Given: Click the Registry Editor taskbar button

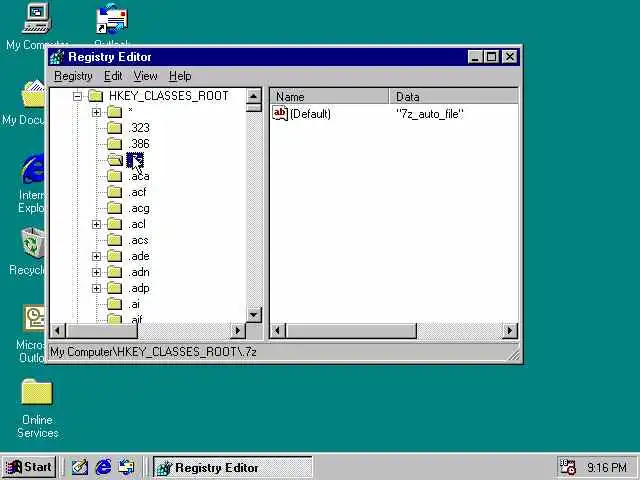Looking at the screenshot, I should [233, 467].
